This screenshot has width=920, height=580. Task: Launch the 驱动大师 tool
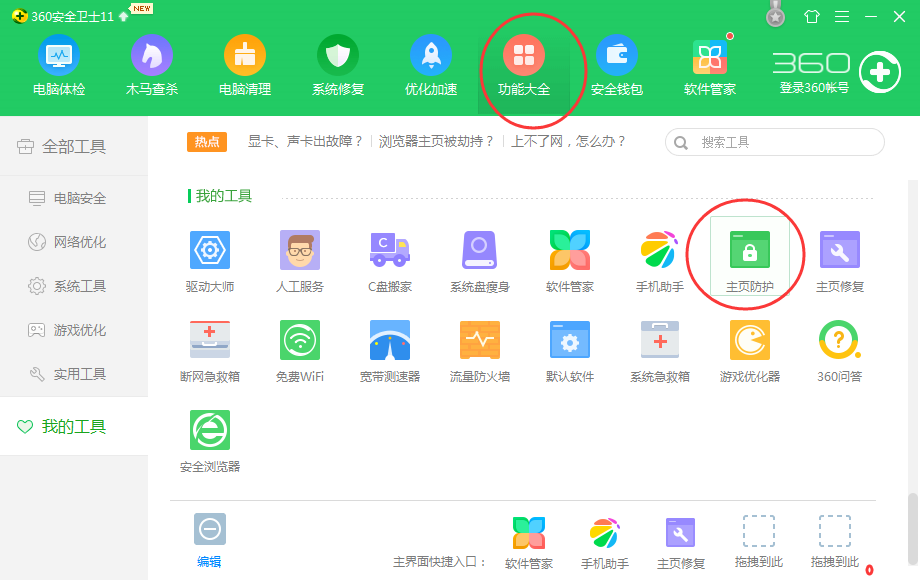(210, 262)
